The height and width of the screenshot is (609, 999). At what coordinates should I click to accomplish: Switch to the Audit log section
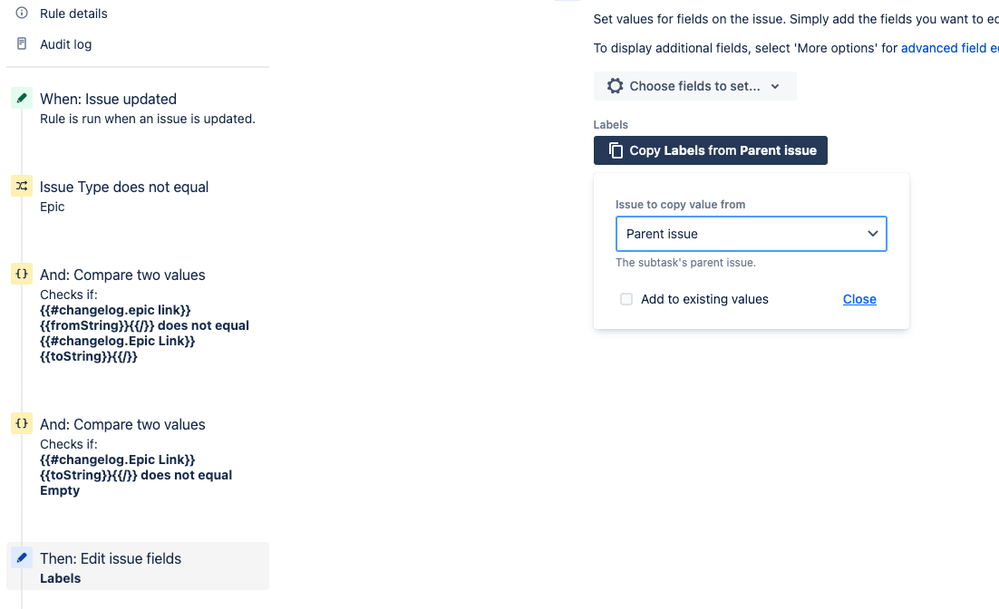pyautogui.click(x=65, y=44)
